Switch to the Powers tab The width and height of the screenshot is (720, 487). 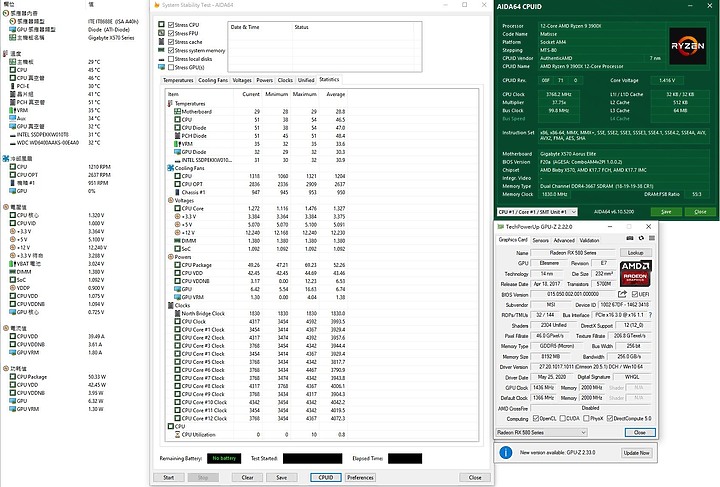[x=264, y=80]
